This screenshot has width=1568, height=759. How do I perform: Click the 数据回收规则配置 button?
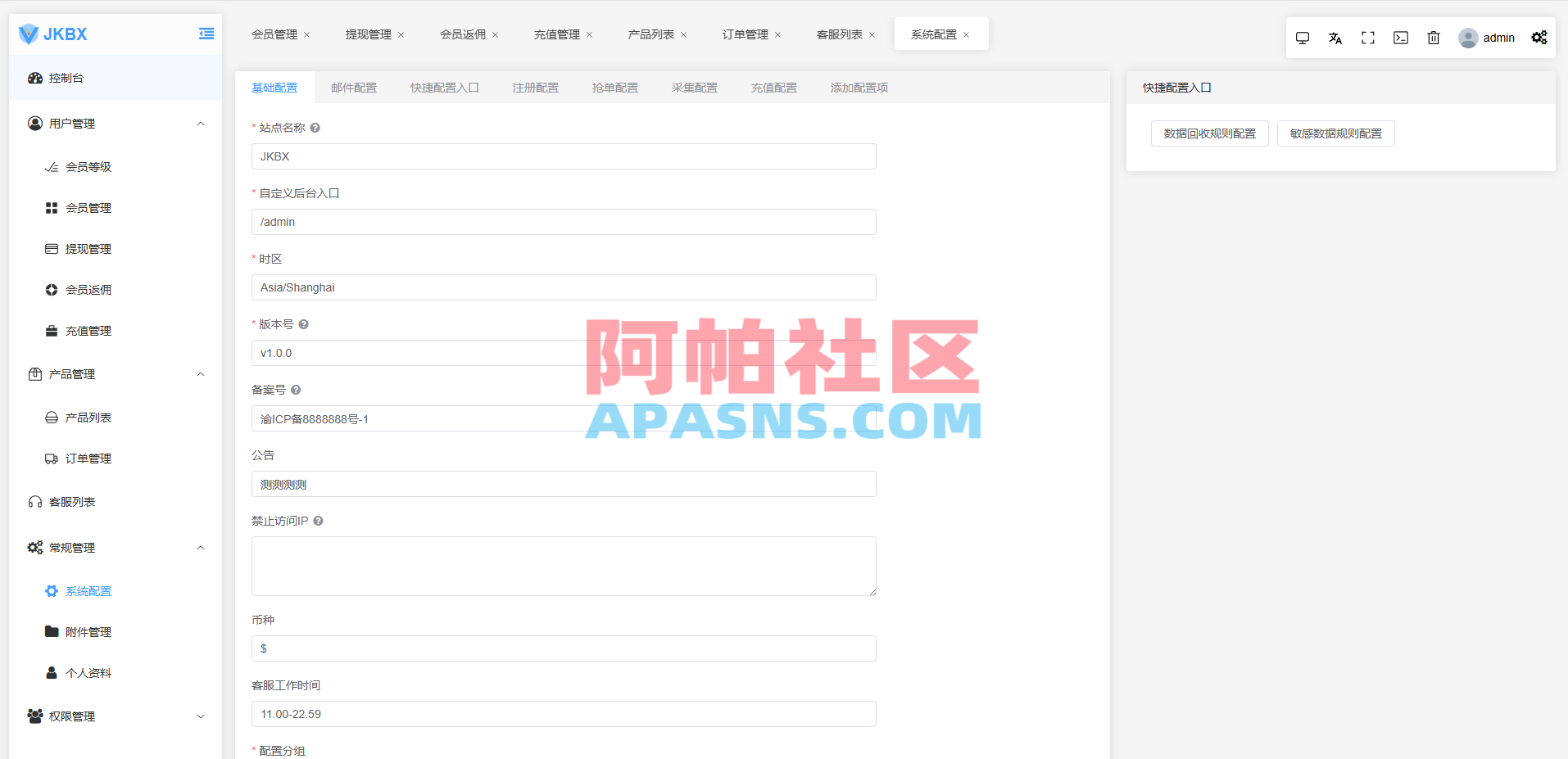click(x=1210, y=133)
